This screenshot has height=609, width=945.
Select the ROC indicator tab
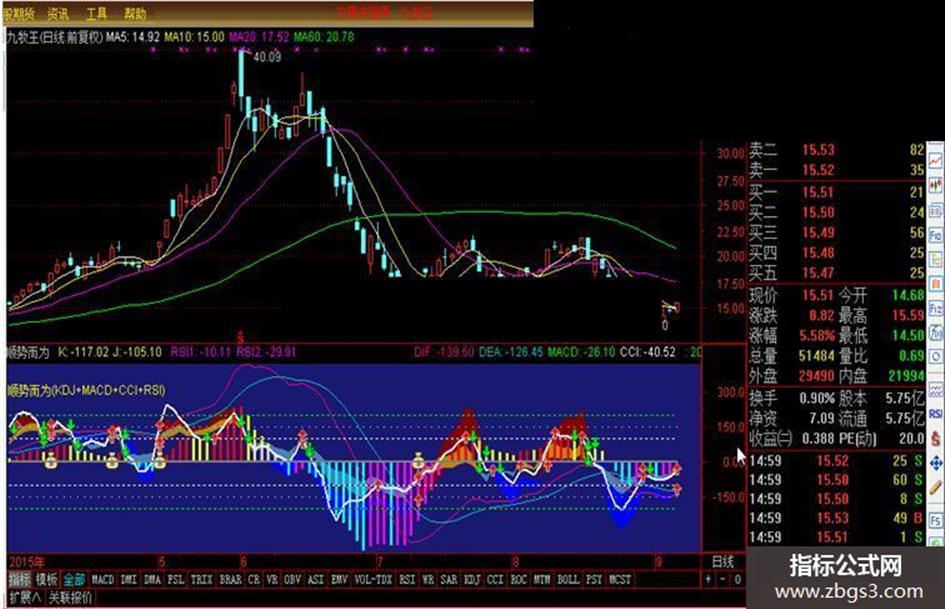click(x=518, y=579)
